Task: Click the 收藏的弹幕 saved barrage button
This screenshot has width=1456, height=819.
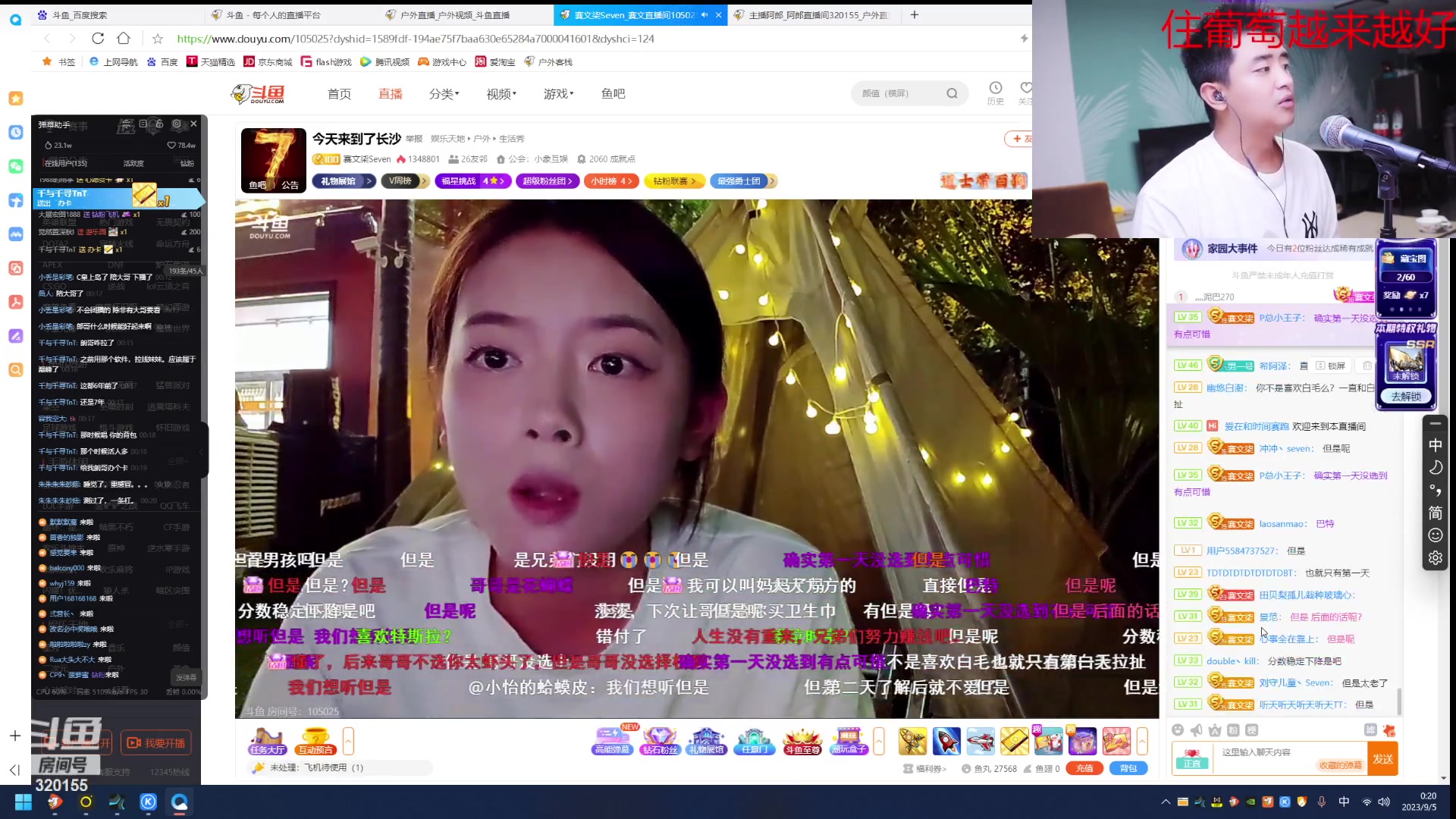Action: point(1341,765)
